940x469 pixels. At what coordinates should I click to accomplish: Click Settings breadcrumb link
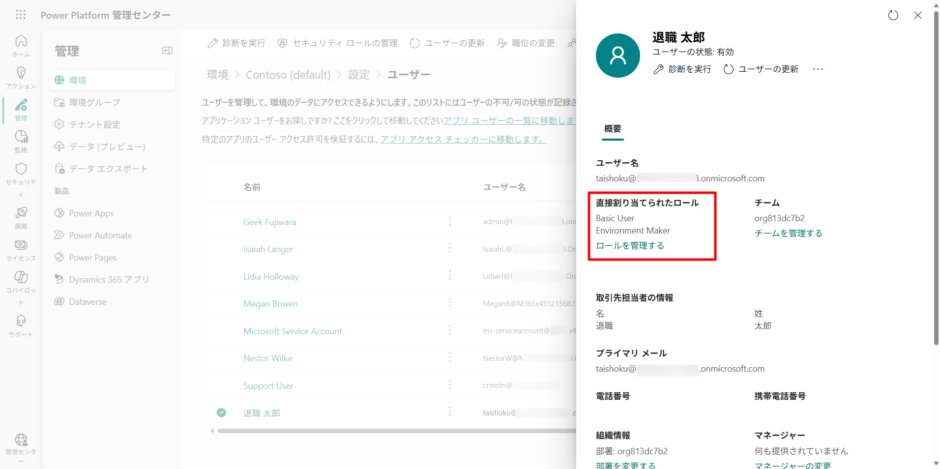click(x=359, y=75)
